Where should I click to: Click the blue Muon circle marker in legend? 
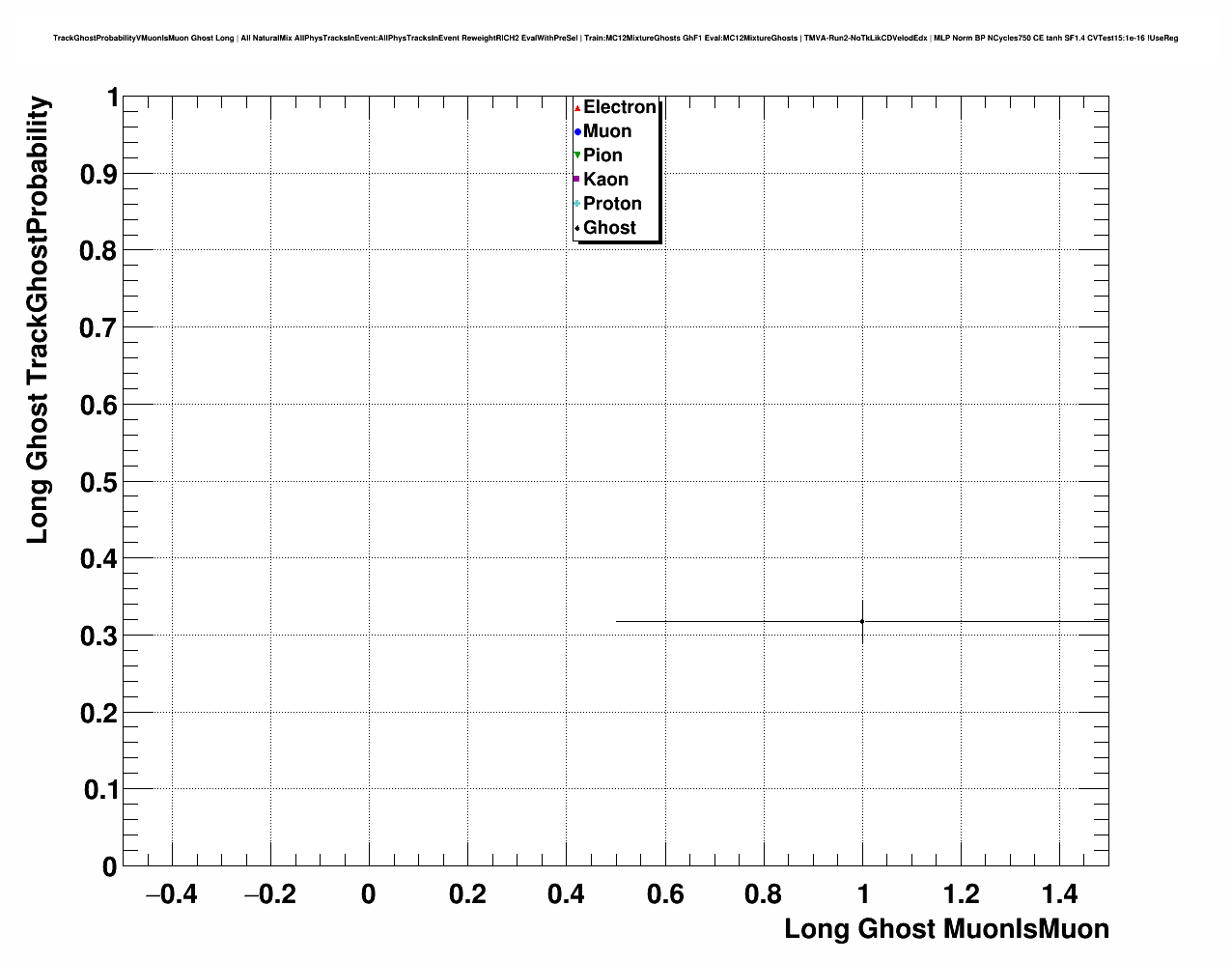point(577,132)
